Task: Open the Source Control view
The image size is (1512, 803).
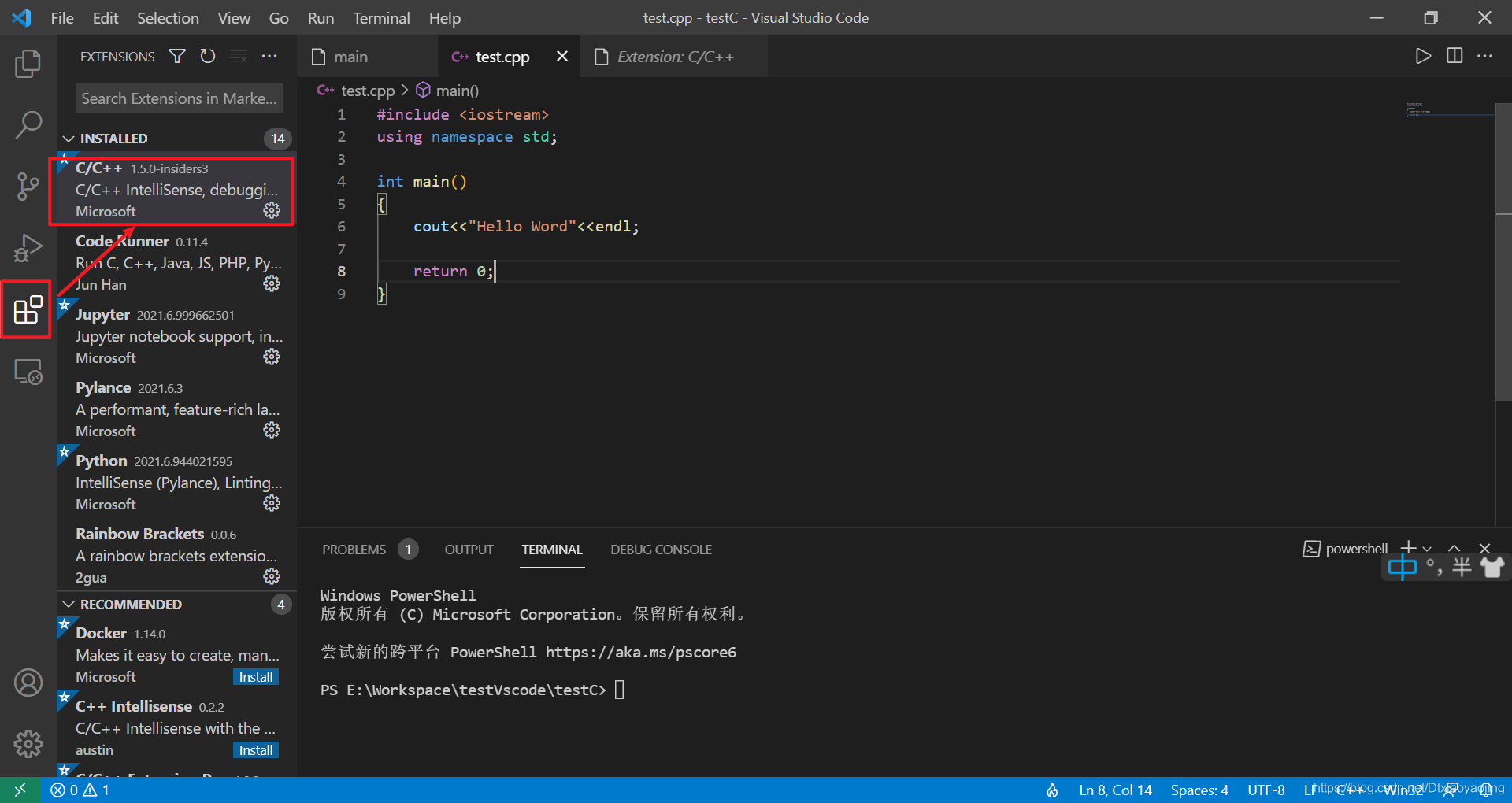Action: 28,187
